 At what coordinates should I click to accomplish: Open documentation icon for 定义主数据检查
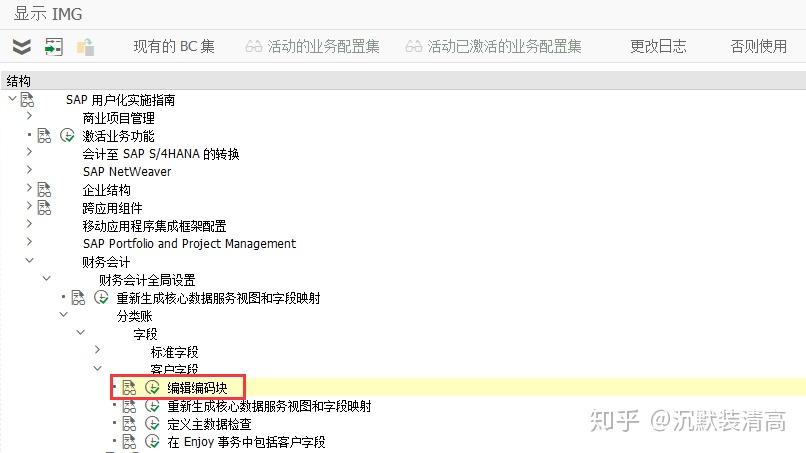click(x=129, y=424)
